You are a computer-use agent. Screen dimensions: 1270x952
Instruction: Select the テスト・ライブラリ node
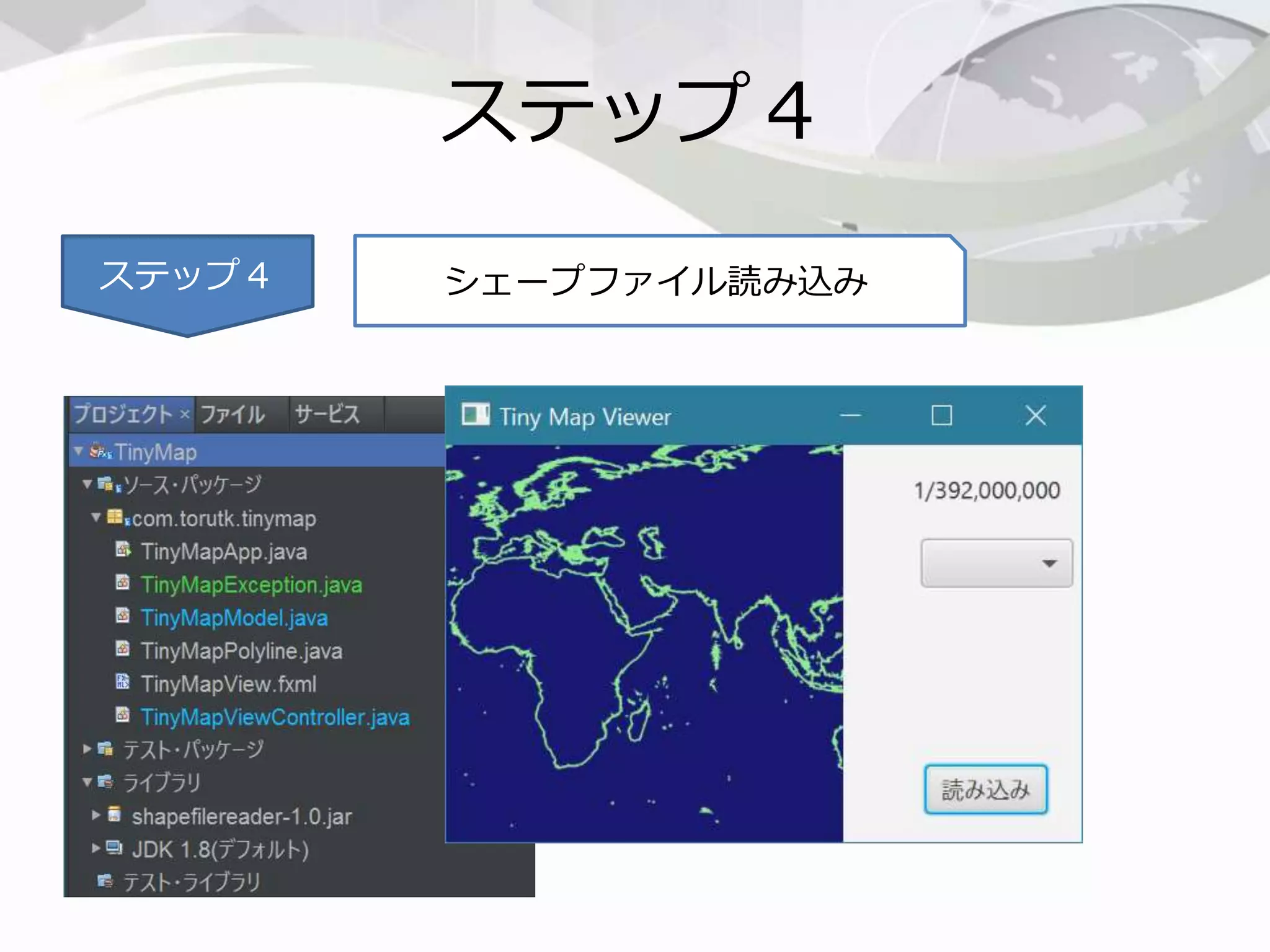click(x=192, y=881)
